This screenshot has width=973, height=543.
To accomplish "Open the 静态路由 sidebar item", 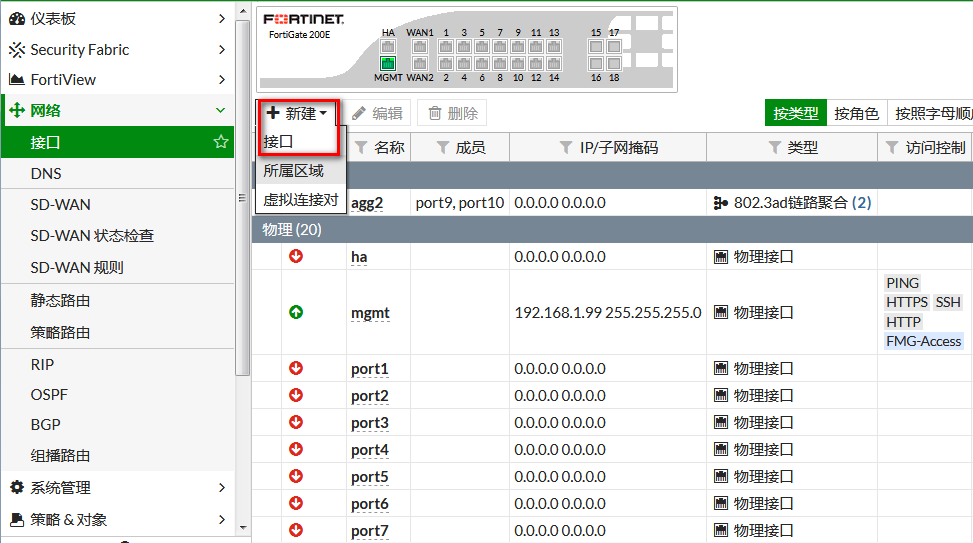I will click(x=61, y=300).
